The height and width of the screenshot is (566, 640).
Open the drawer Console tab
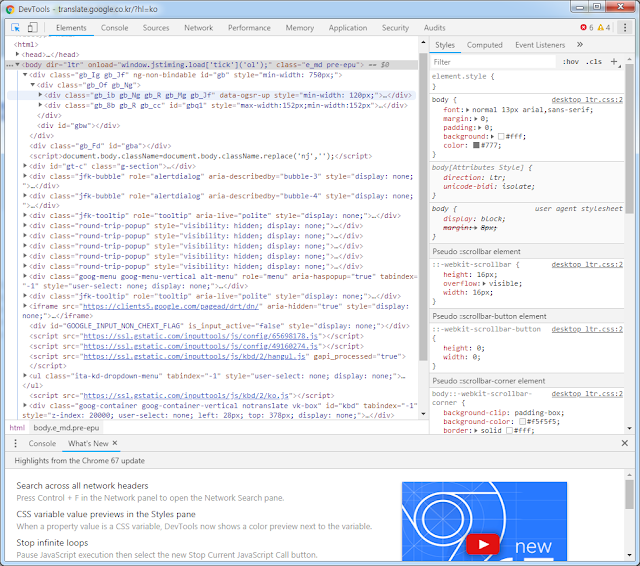42,443
